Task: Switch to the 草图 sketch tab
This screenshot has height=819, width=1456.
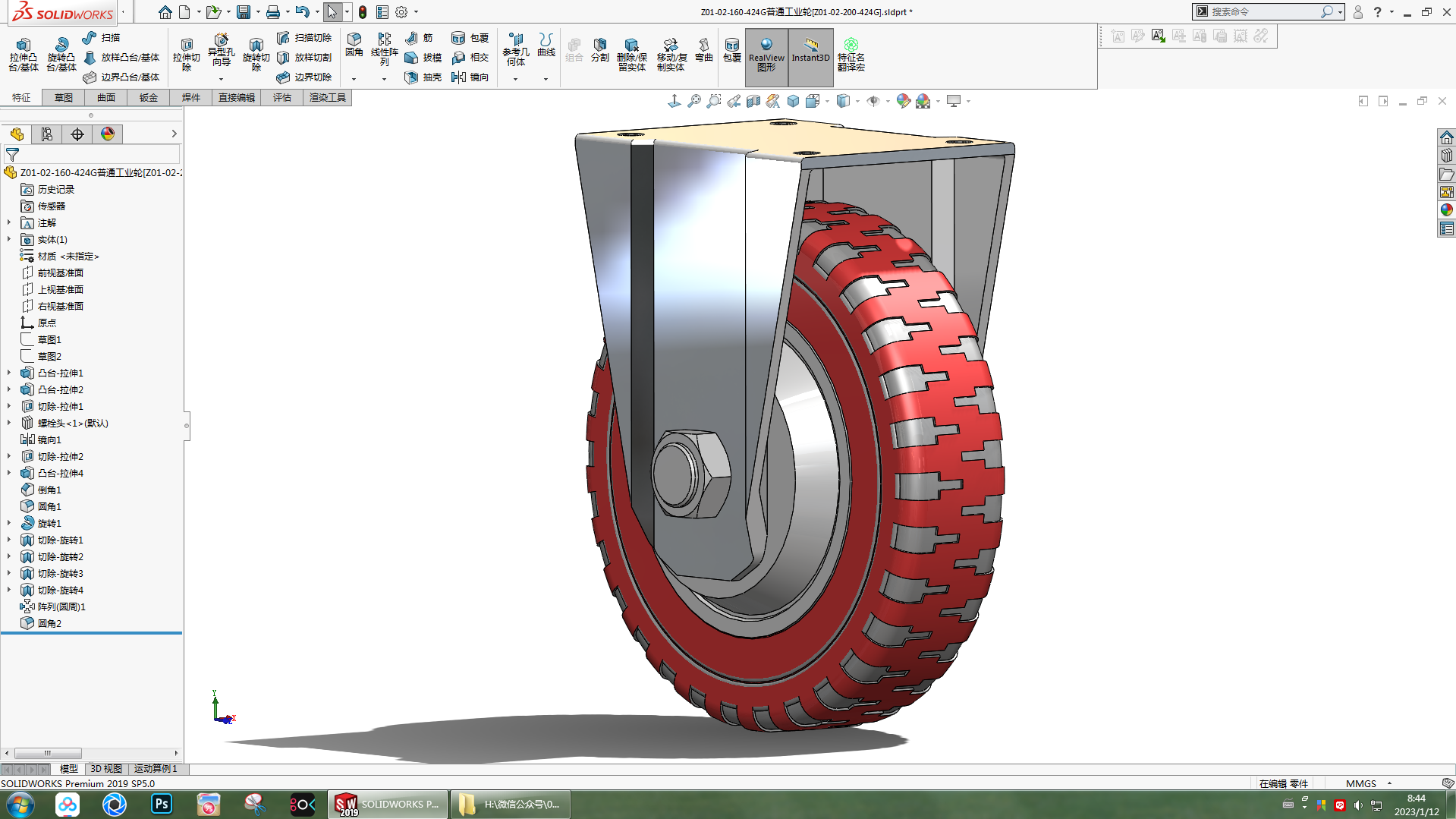Action: pyautogui.click(x=64, y=98)
